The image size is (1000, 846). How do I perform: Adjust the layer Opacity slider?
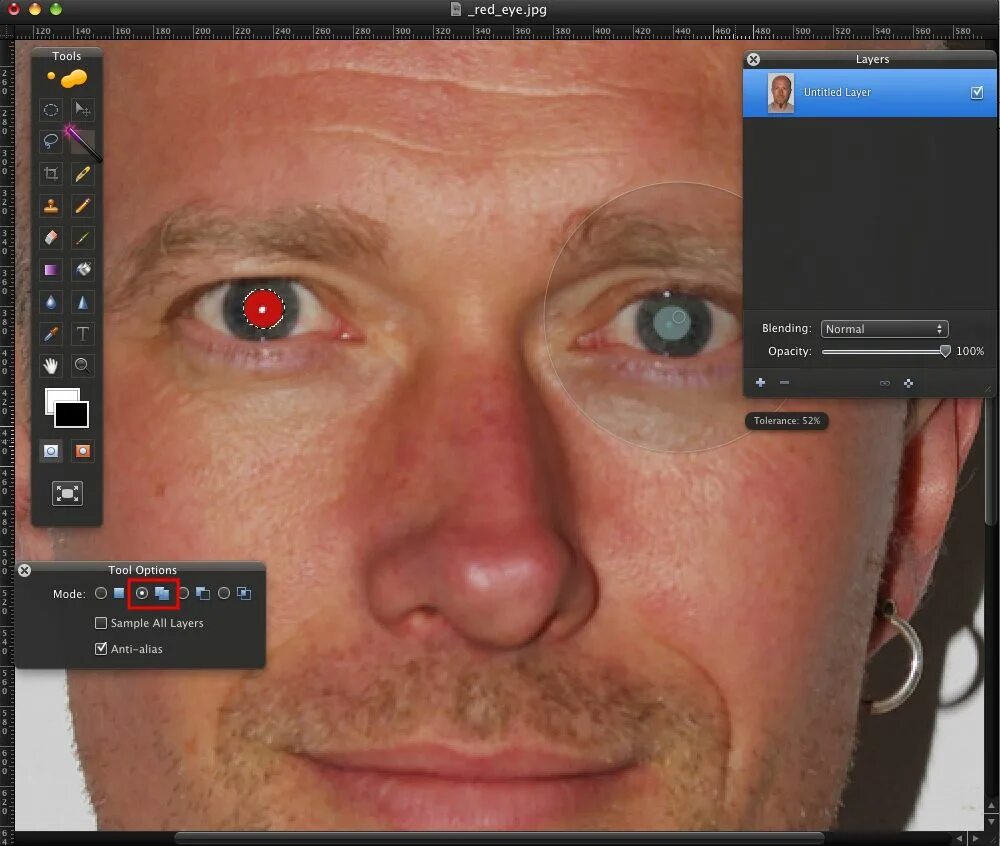pyautogui.click(x=886, y=351)
